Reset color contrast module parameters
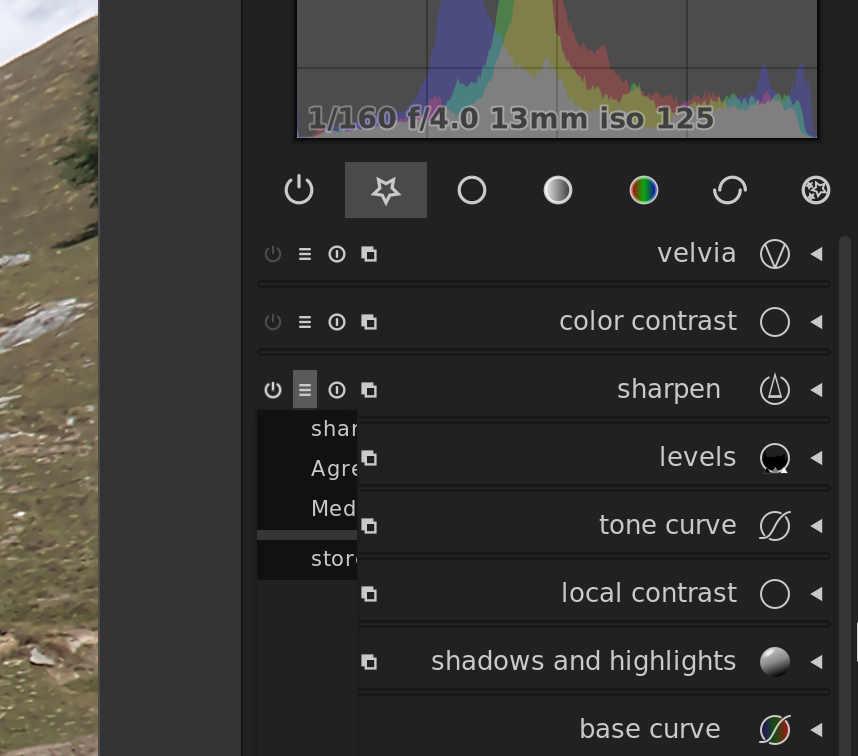The width and height of the screenshot is (858, 756). (x=337, y=322)
